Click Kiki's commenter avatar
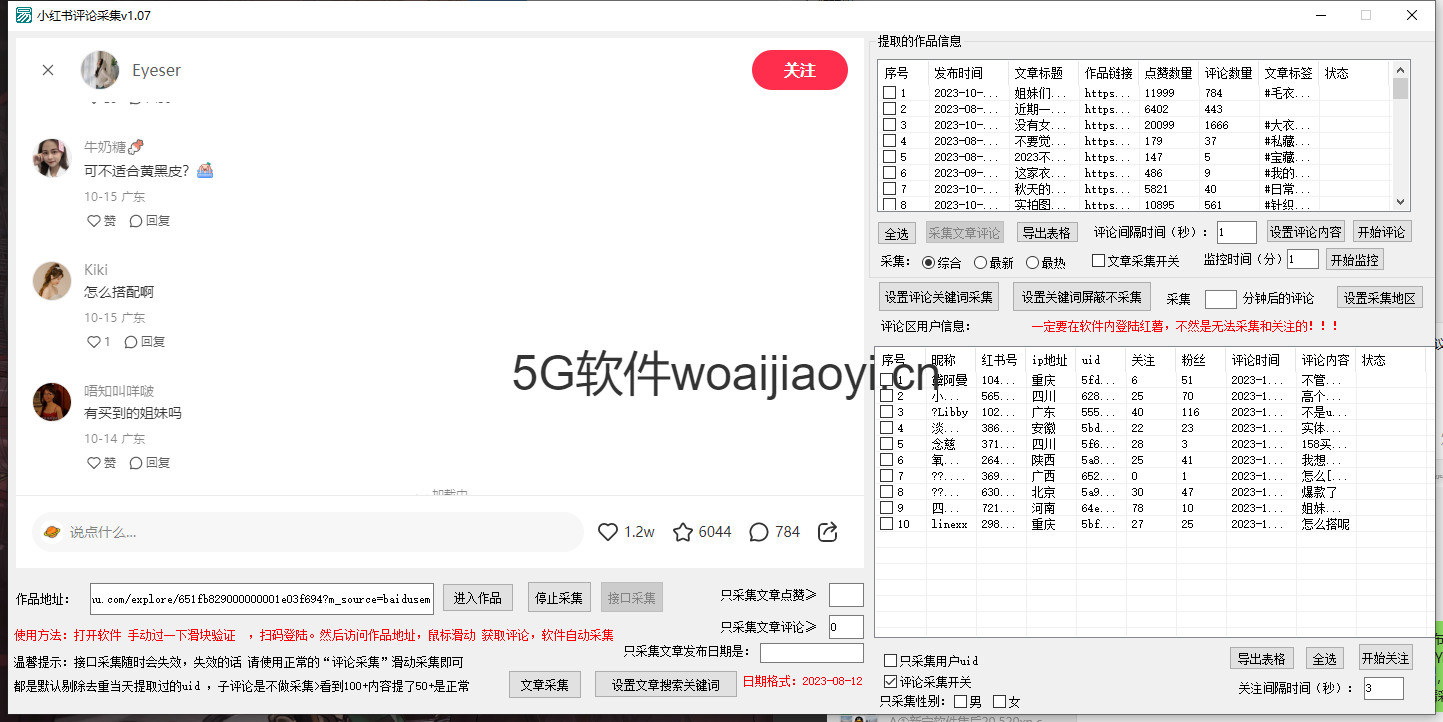The width and height of the screenshot is (1443, 722). 52,281
